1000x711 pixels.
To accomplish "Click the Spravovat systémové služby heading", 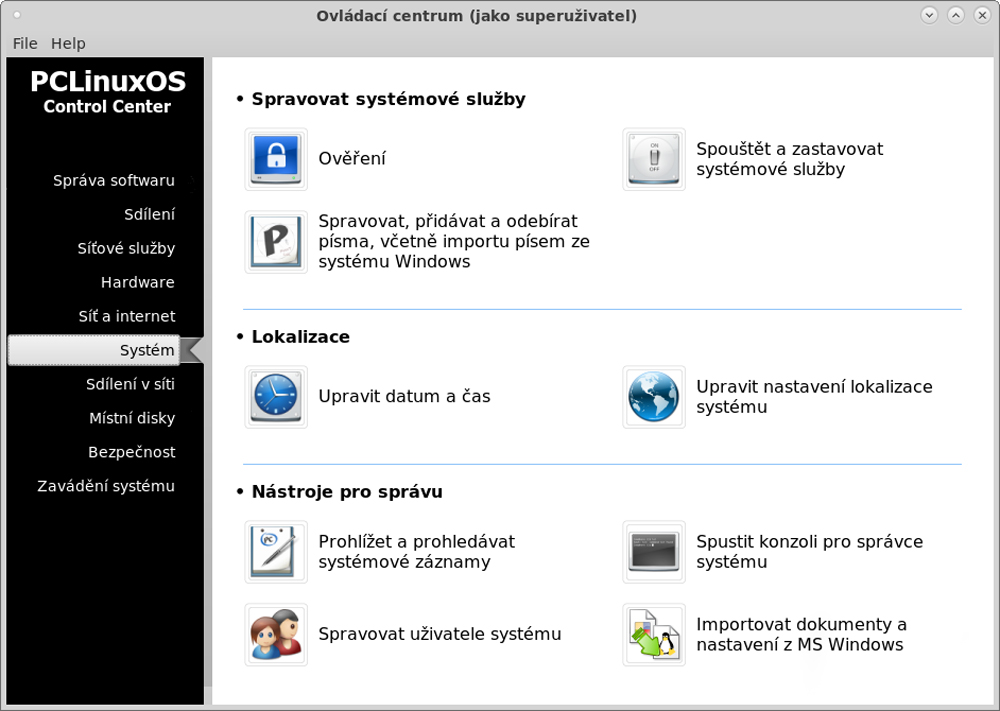I will [x=388, y=99].
